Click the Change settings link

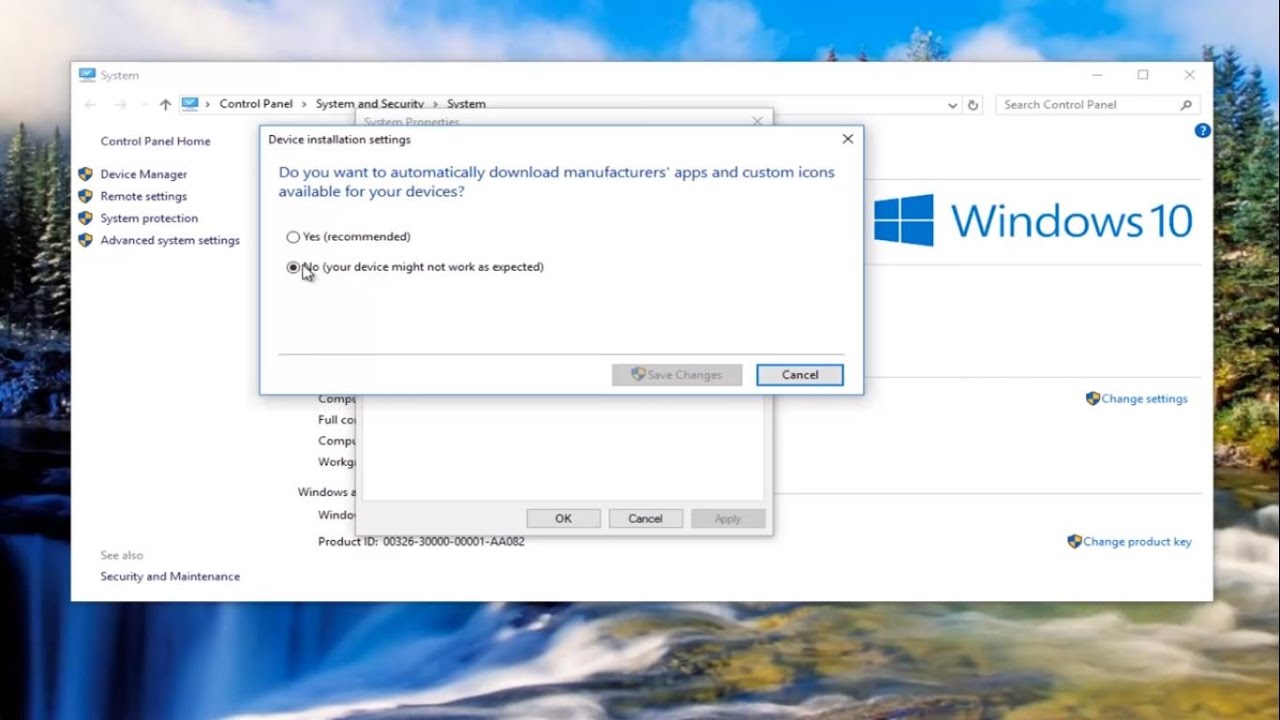(x=1144, y=398)
